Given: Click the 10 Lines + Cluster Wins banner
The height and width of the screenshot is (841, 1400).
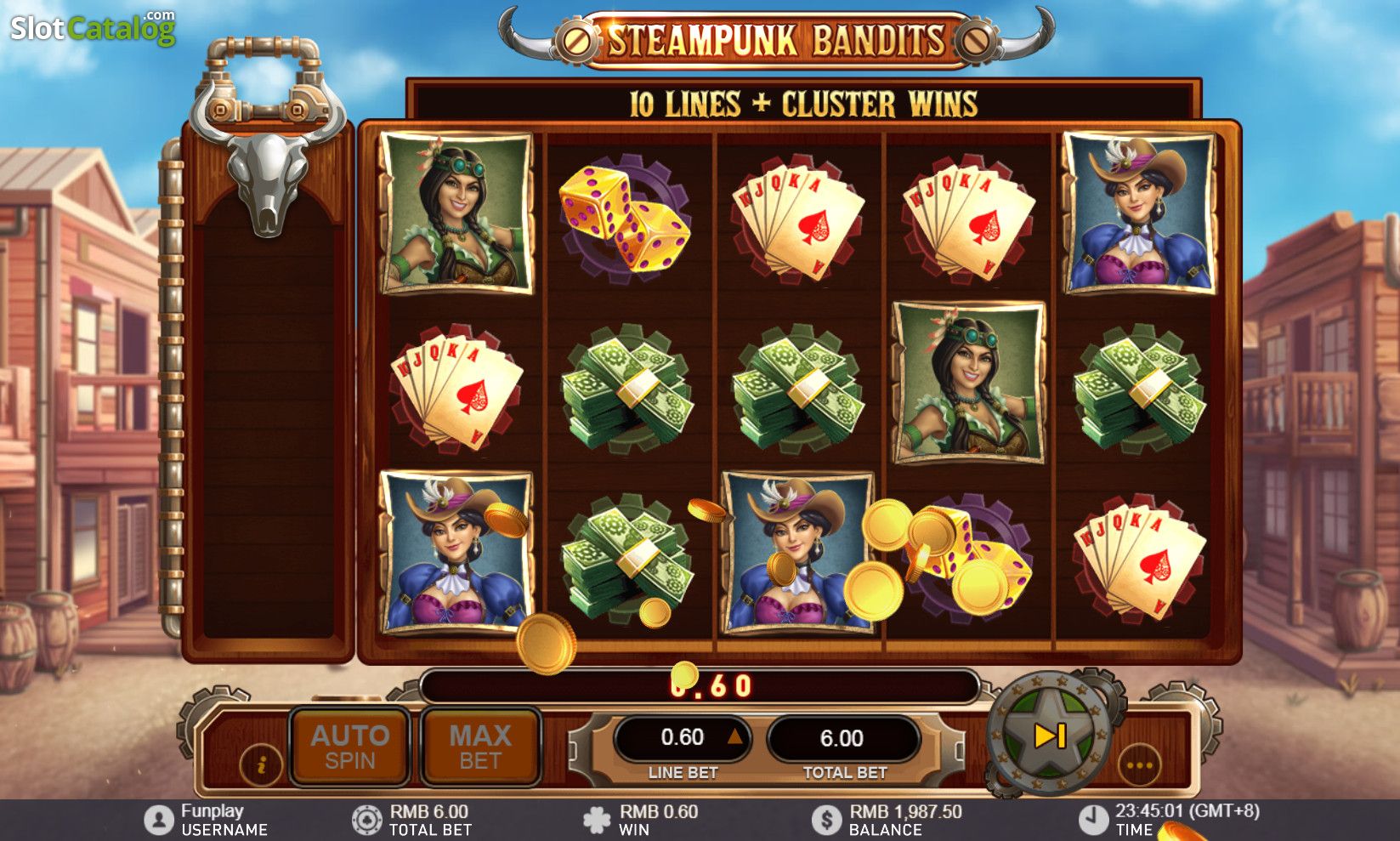Looking at the screenshot, I should [803, 104].
